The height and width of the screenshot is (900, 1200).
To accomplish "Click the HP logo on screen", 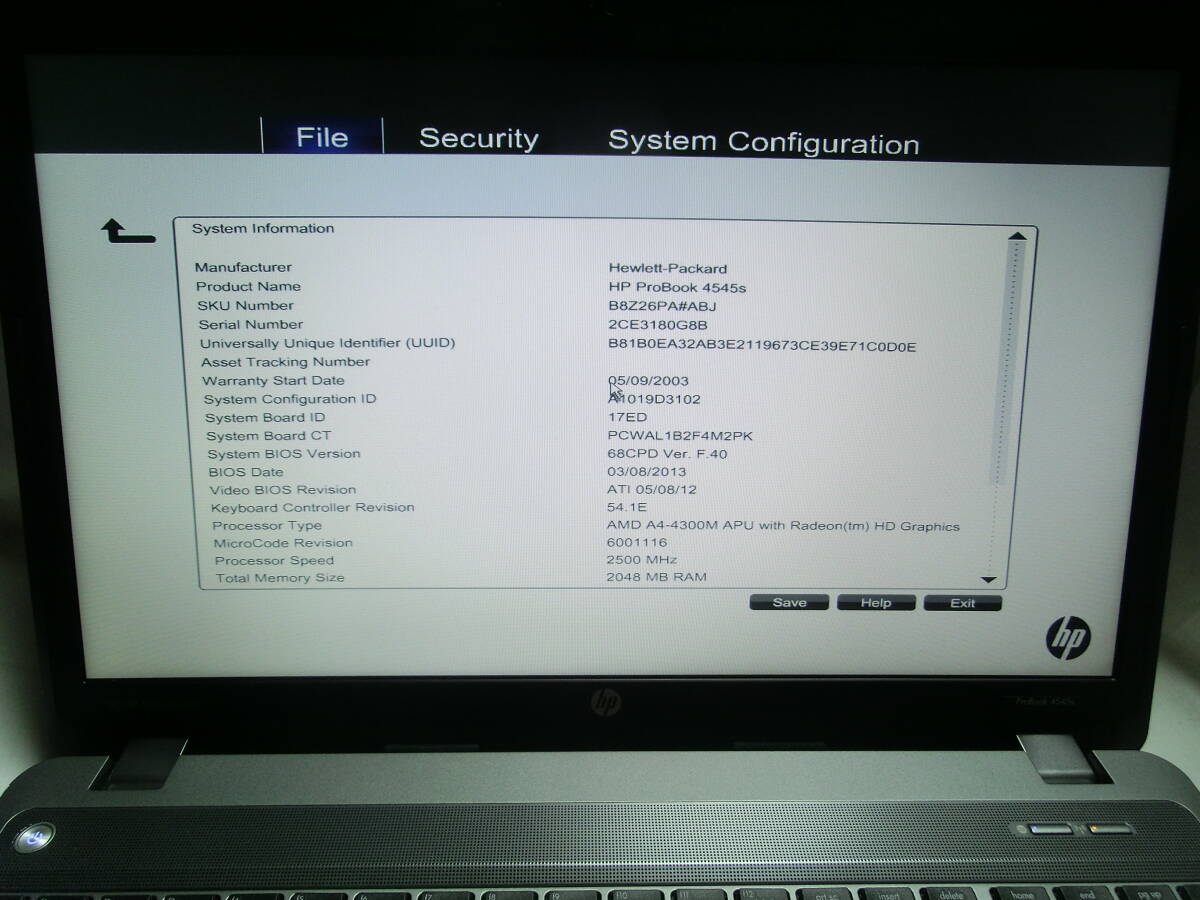I will pyautogui.click(x=1068, y=638).
